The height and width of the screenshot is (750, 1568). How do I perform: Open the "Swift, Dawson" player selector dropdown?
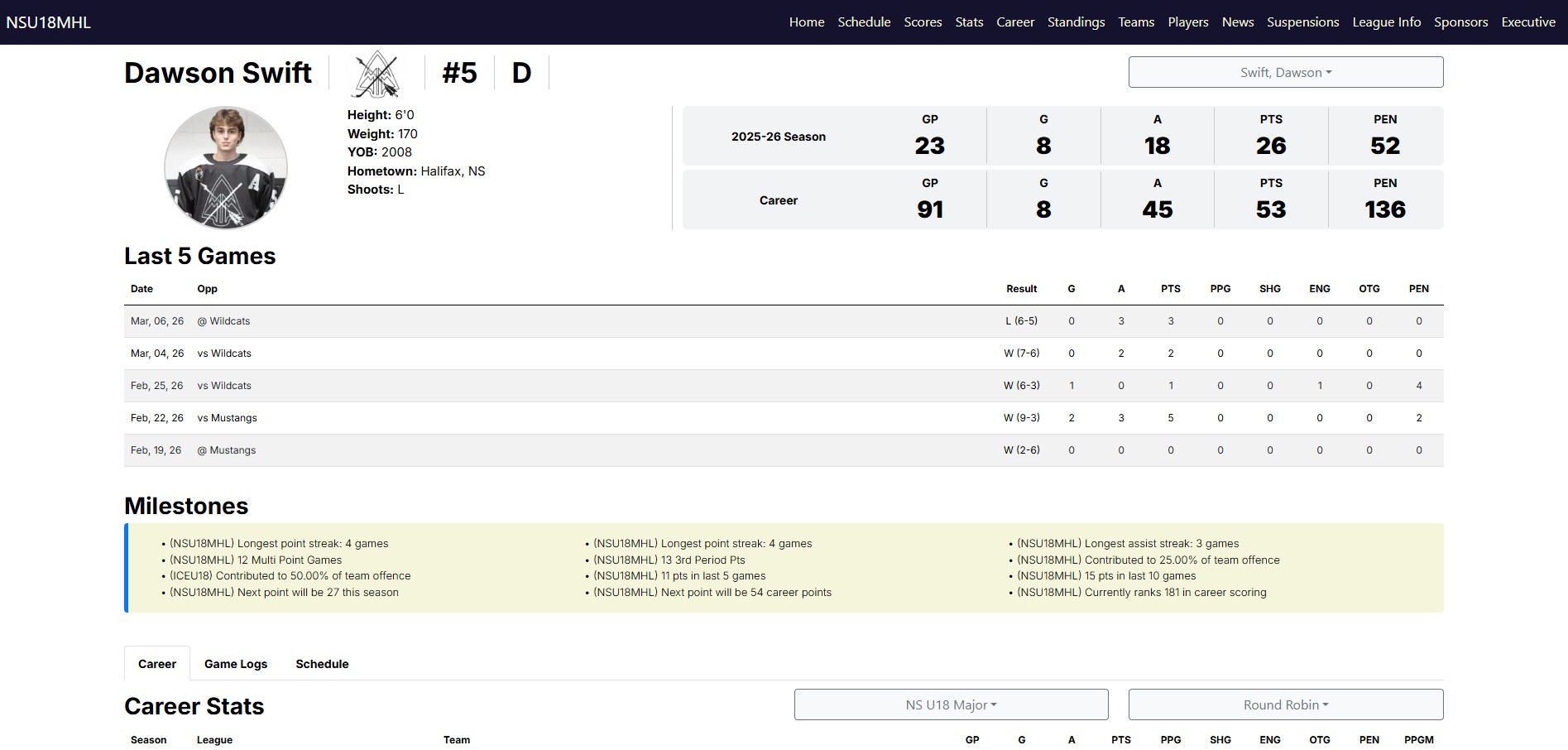[x=1285, y=72]
